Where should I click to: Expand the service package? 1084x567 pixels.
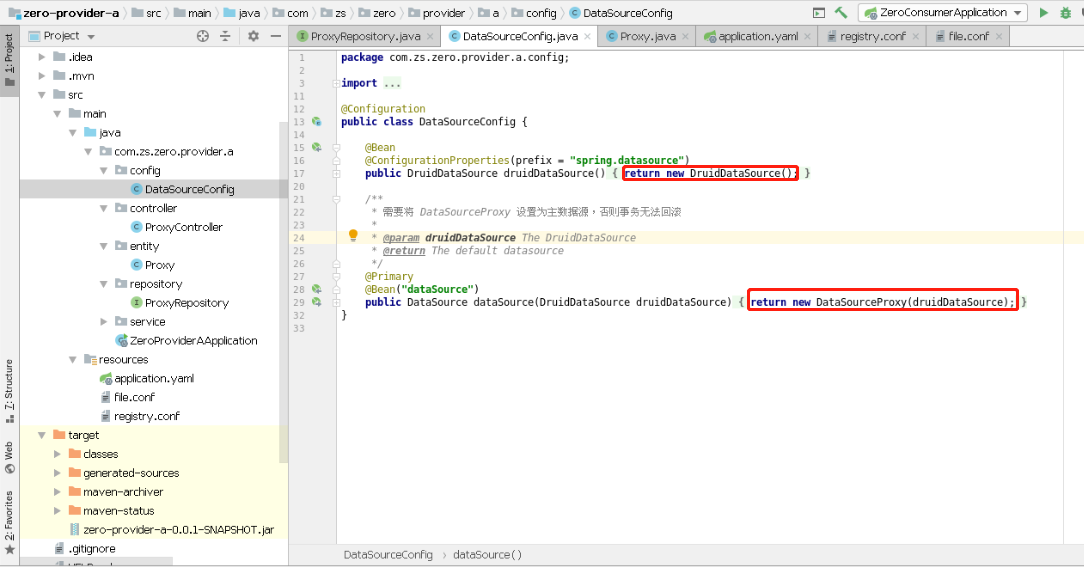coord(104,322)
